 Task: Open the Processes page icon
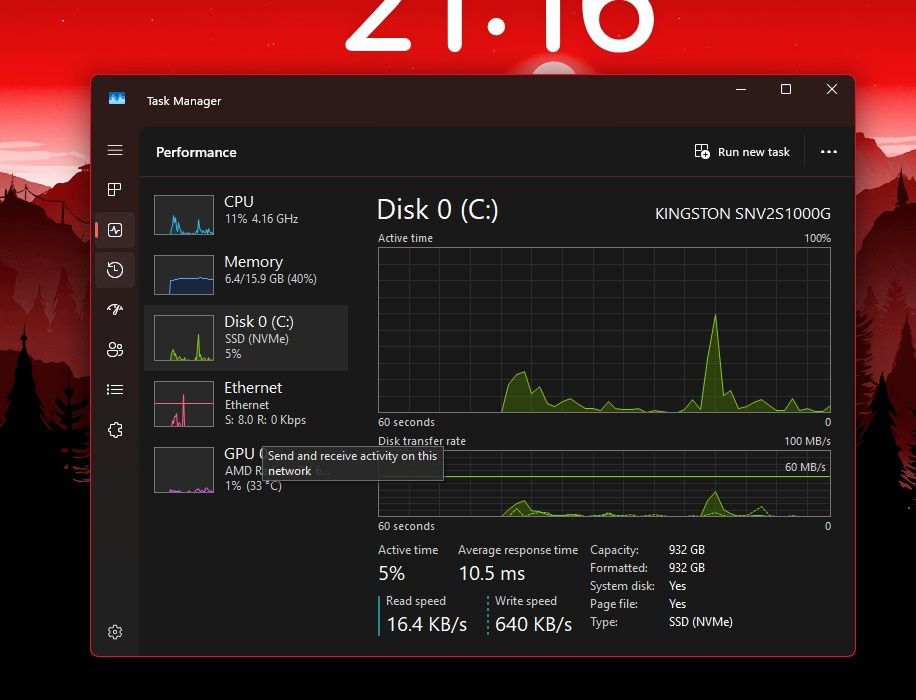coord(115,189)
